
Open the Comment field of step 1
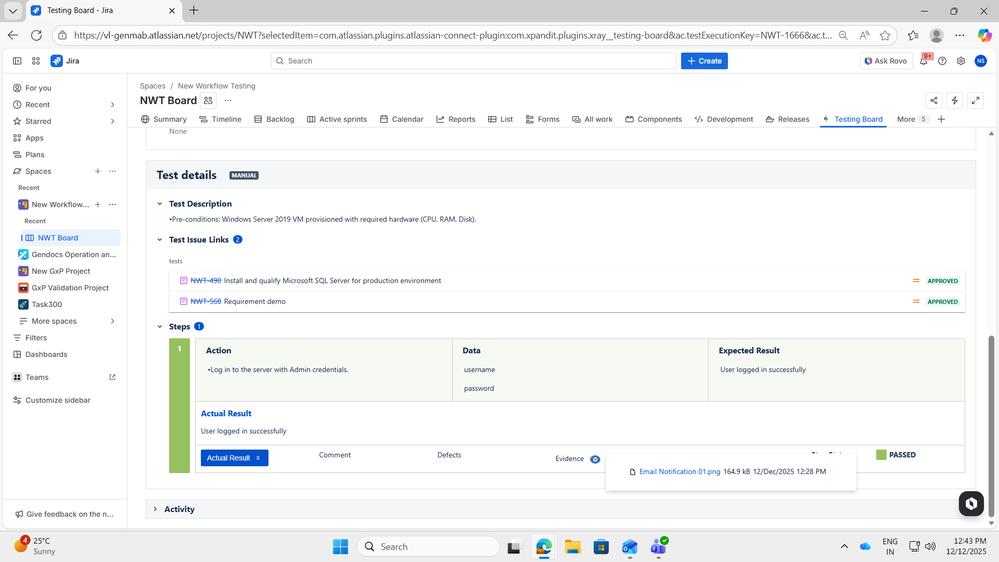334,455
